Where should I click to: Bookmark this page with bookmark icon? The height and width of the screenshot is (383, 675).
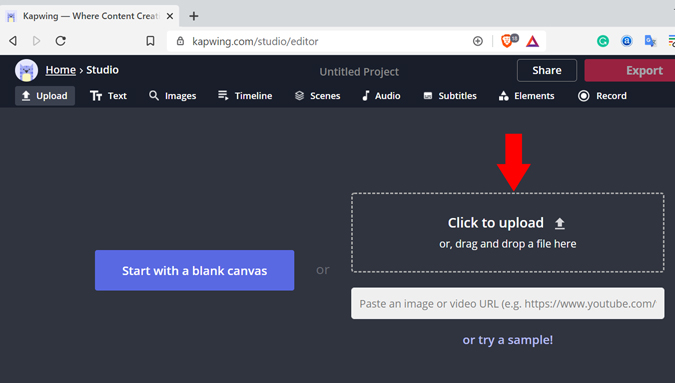150,41
